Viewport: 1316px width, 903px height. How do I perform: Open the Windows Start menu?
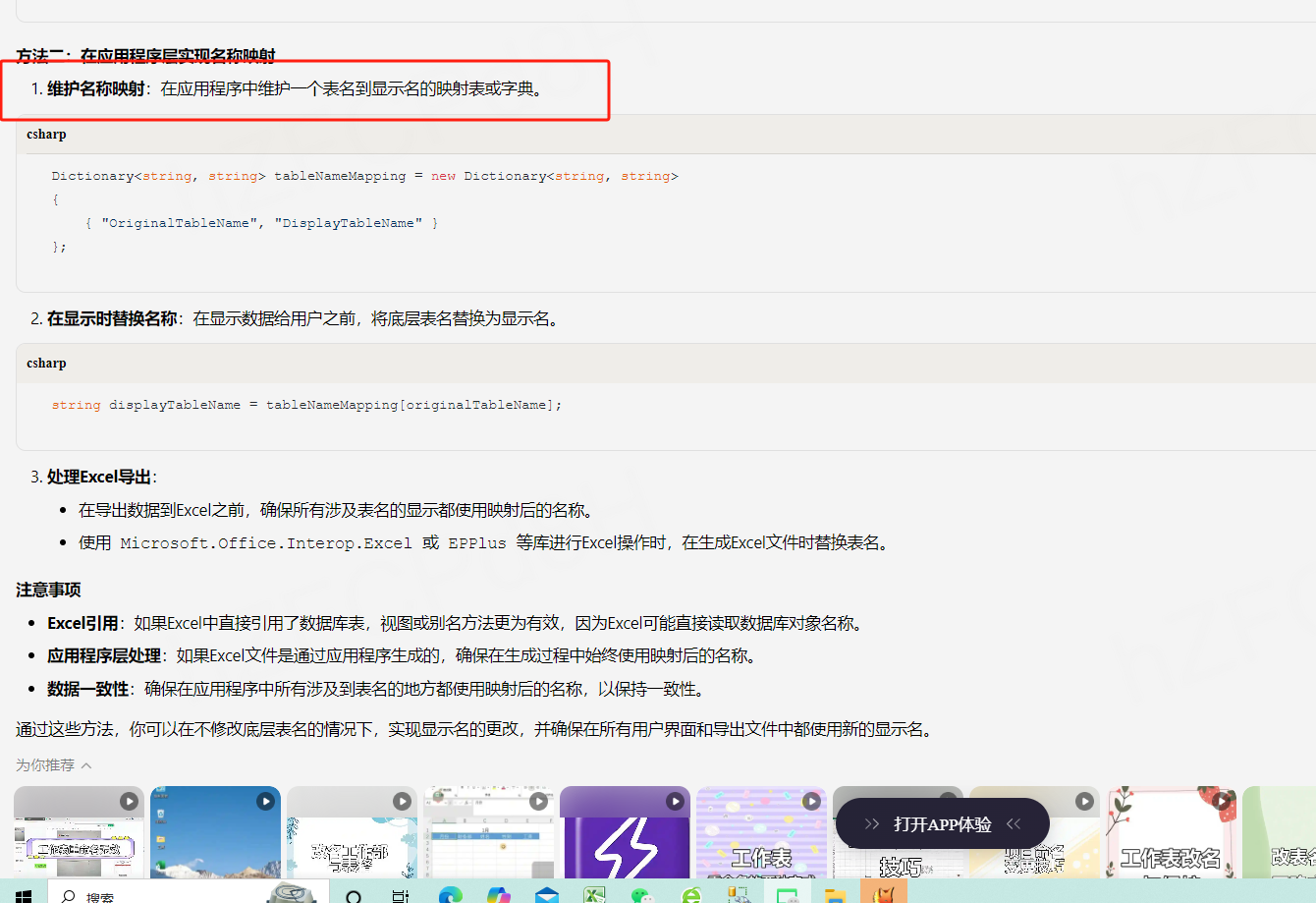(x=24, y=894)
